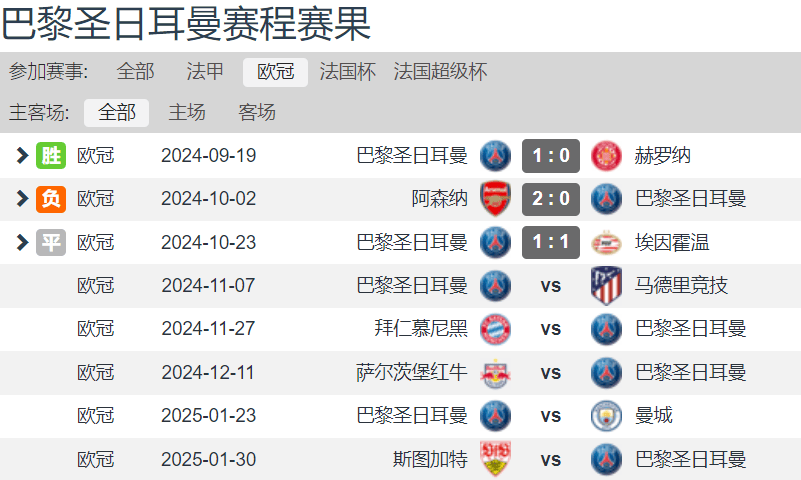Click the Atletico Madrid crest
The image size is (801, 480).
tap(606, 285)
